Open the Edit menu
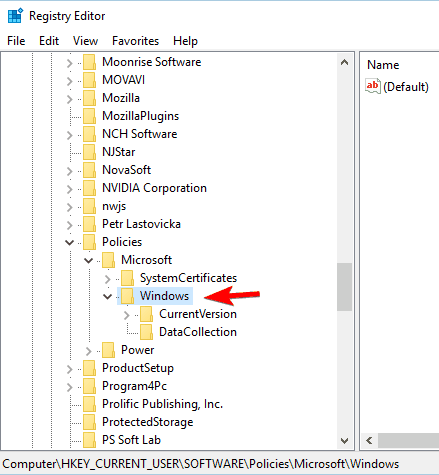The image size is (439, 475). pos(49,41)
